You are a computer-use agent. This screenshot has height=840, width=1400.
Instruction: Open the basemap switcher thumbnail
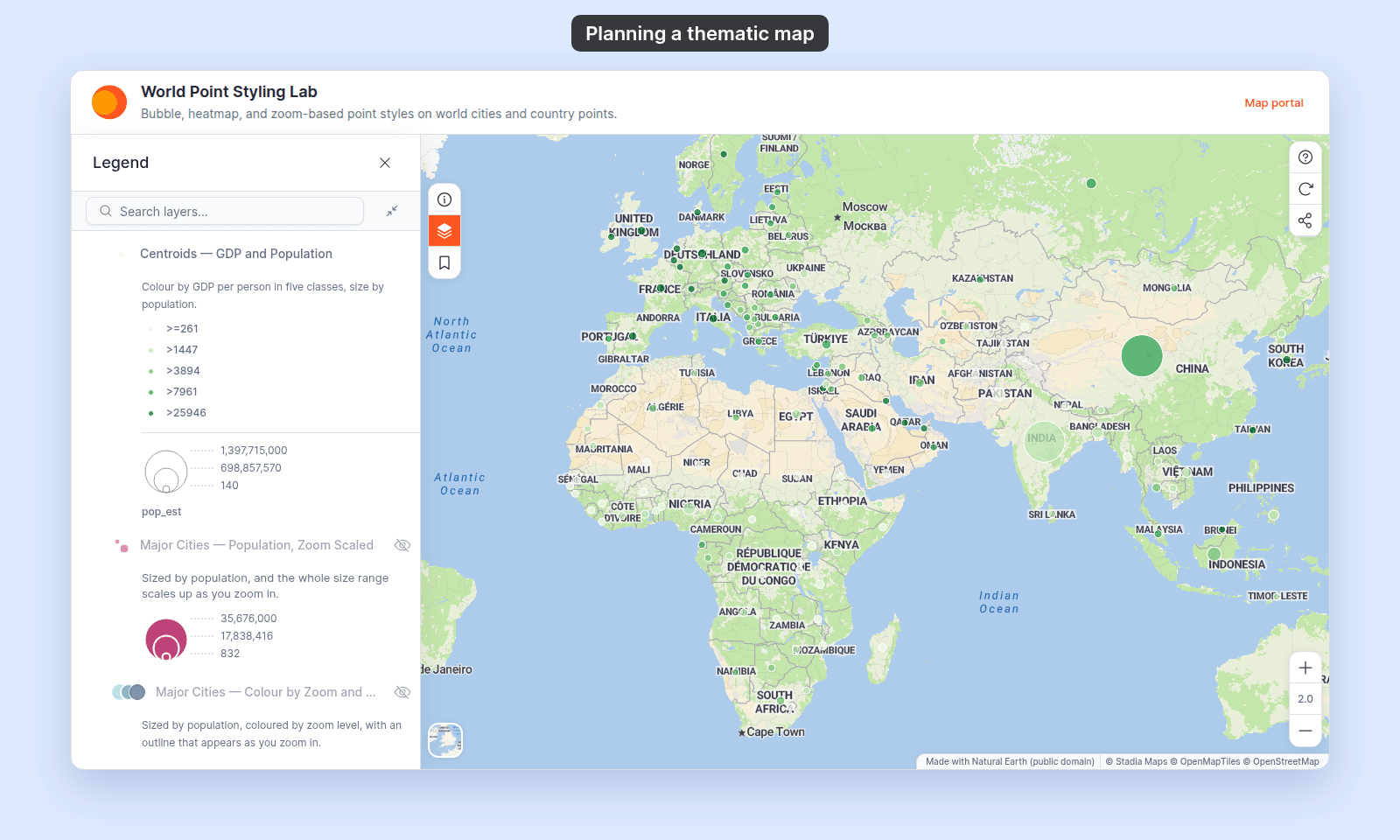coord(445,740)
